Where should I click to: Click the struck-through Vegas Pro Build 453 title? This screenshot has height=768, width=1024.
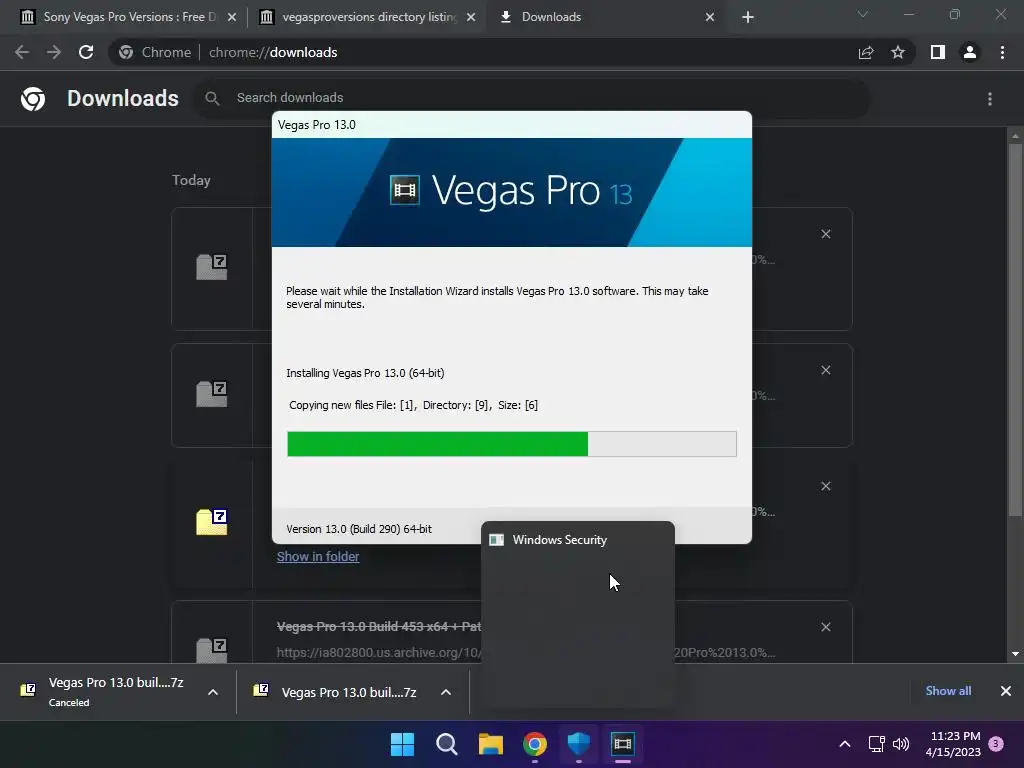pos(379,627)
